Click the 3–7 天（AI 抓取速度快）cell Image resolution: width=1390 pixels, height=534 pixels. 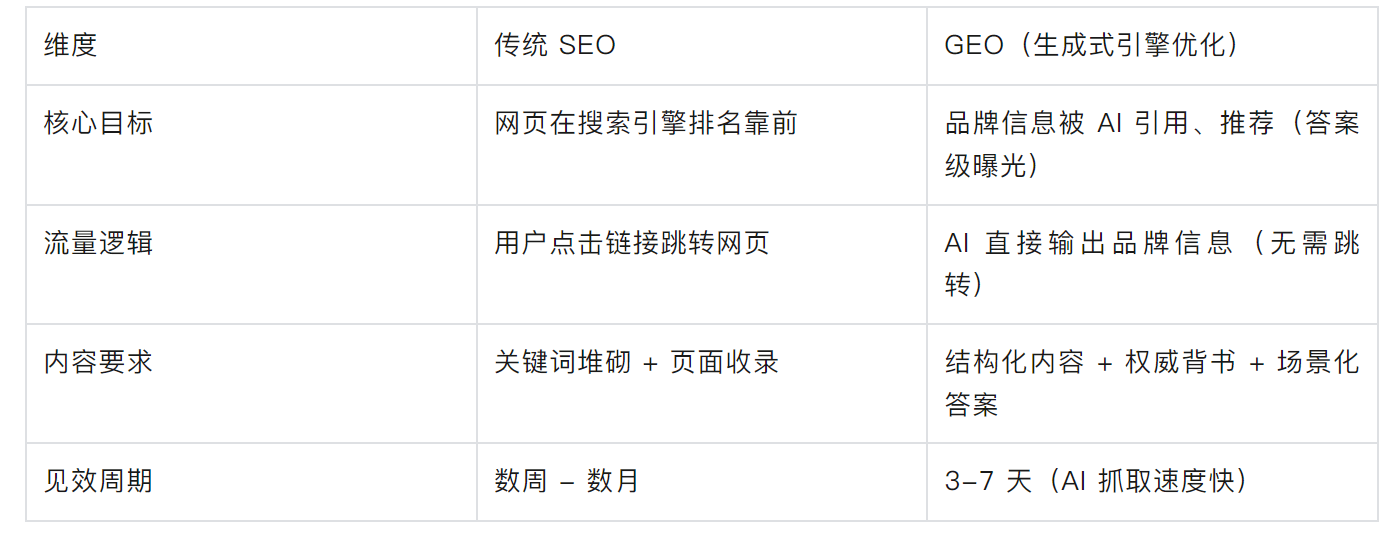[x=1096, y=481]
